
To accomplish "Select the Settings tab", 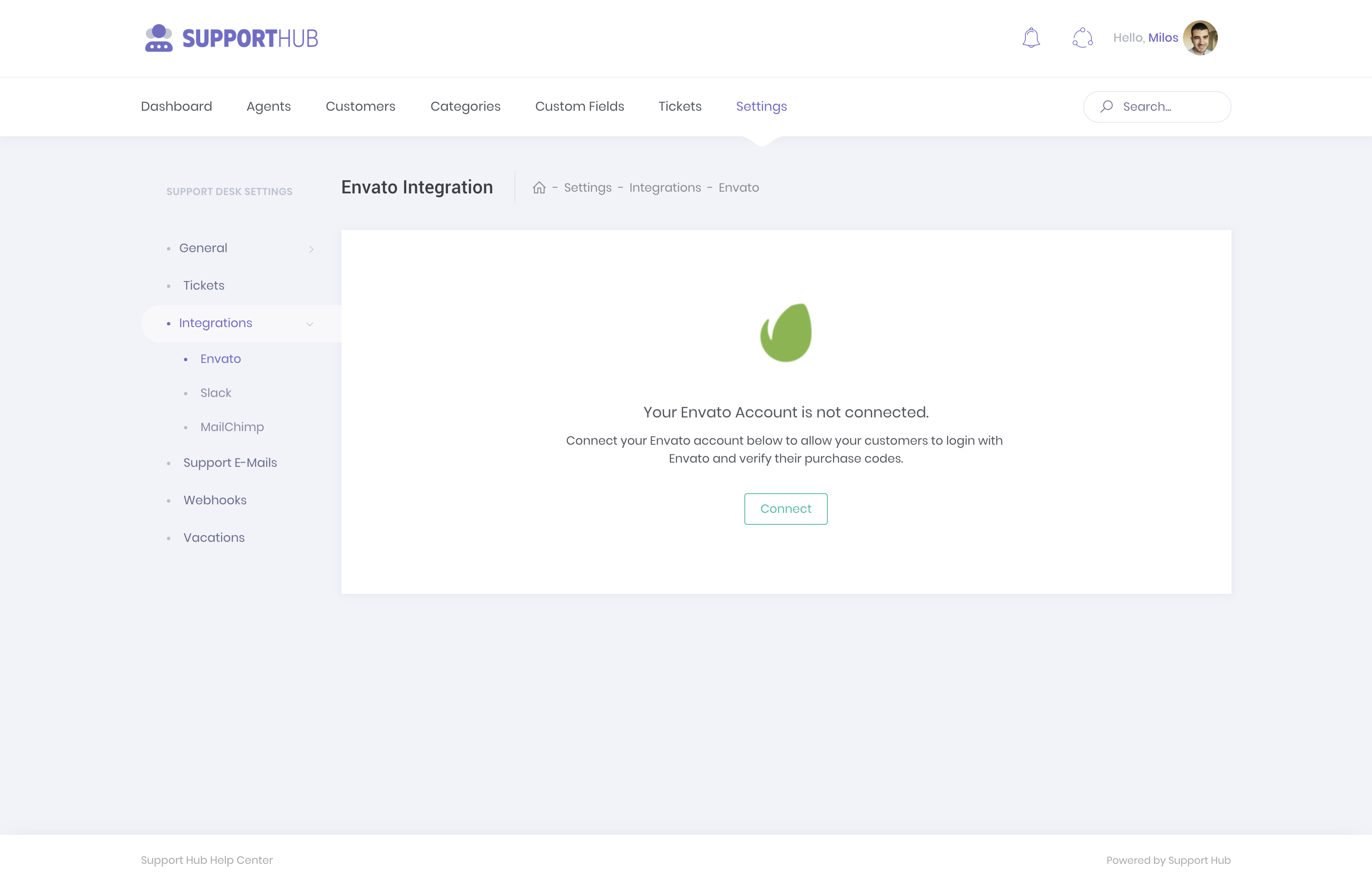I will (761, 106).
